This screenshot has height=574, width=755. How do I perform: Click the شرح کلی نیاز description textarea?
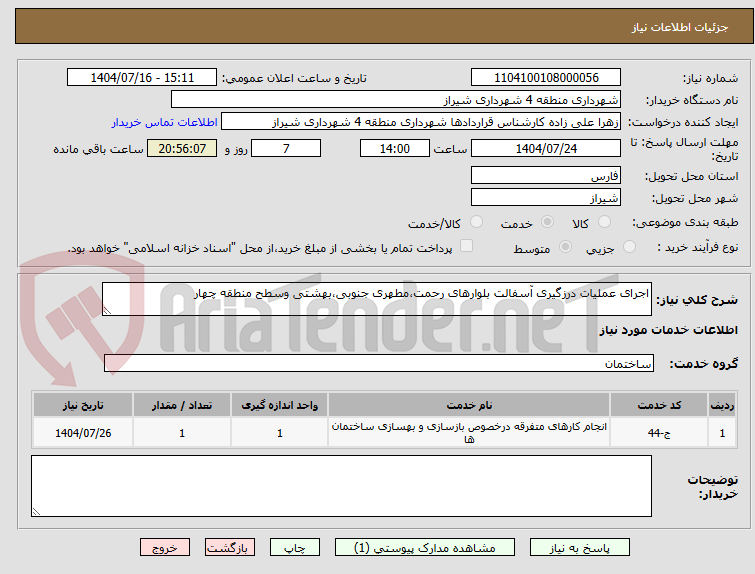[x=377, y=299]
